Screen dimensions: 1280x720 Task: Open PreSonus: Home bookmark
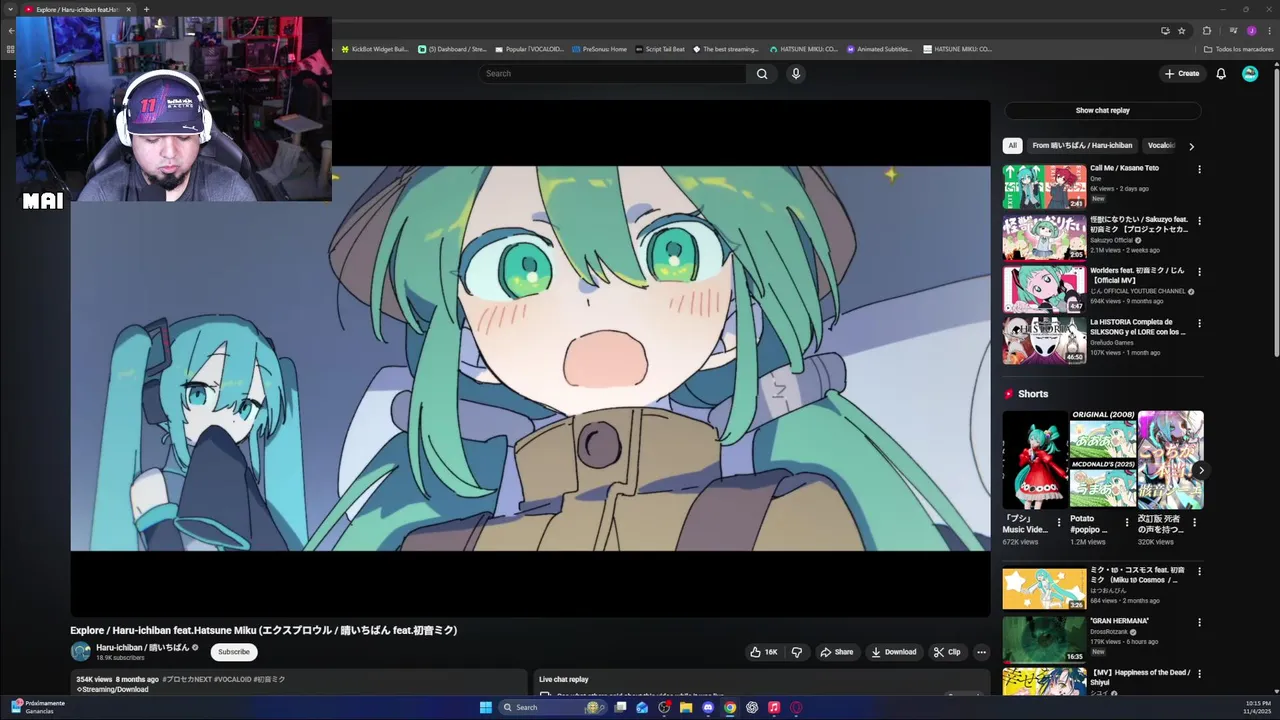coord(599,49)
